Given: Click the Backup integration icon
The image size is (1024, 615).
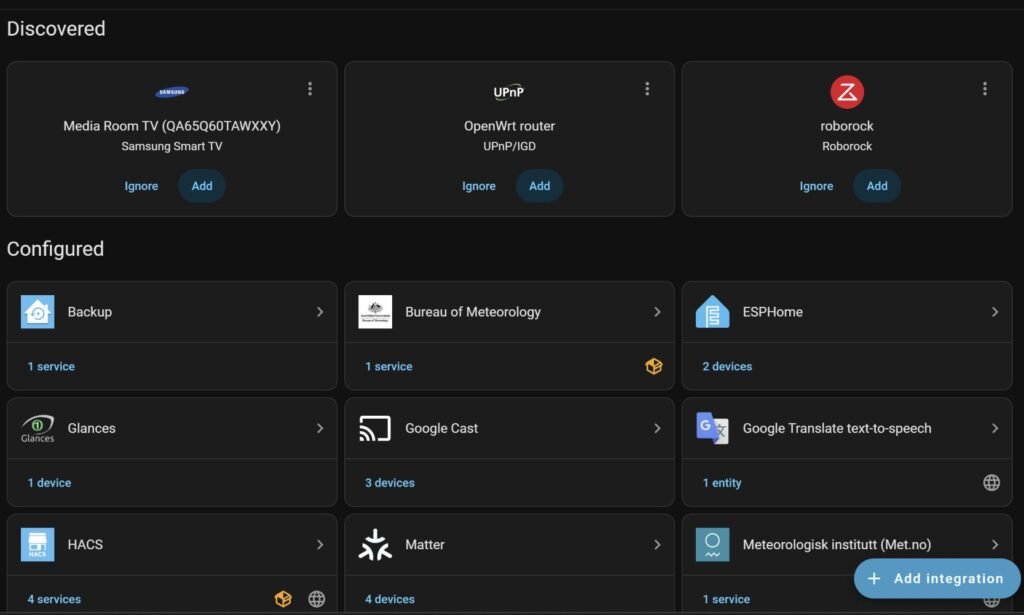Looking at the screenshot, I should 37,311.
